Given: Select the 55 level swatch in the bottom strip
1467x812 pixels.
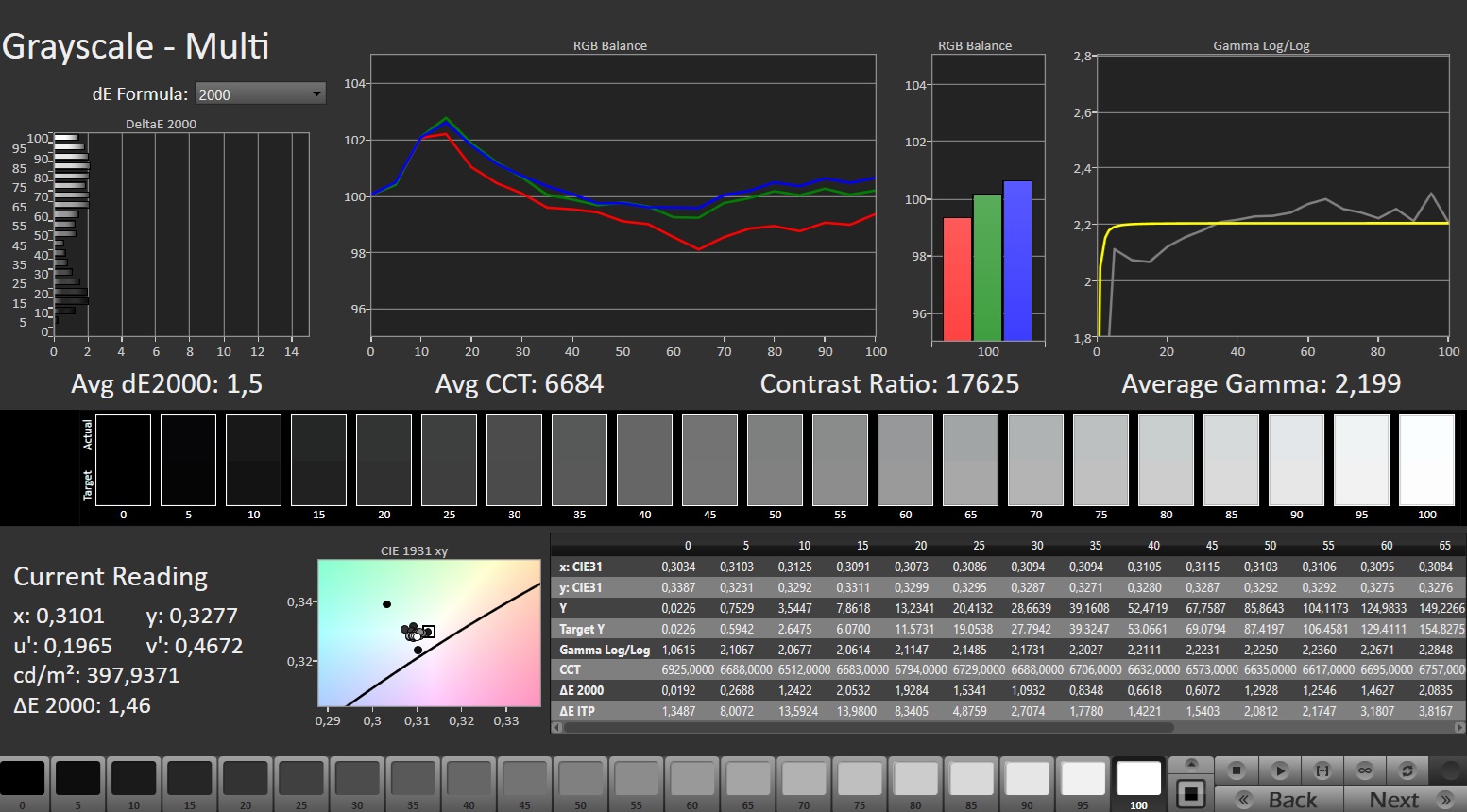Looking at the screenshot, I should pos(636,778).
